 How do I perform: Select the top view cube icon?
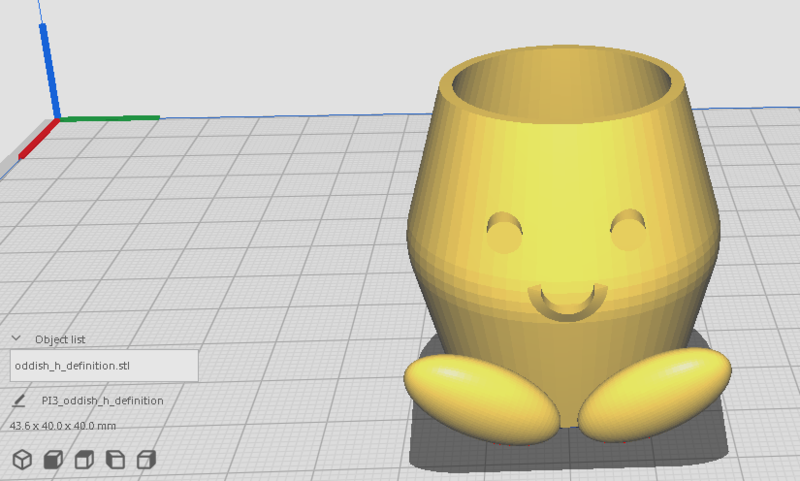click(85, 459)
